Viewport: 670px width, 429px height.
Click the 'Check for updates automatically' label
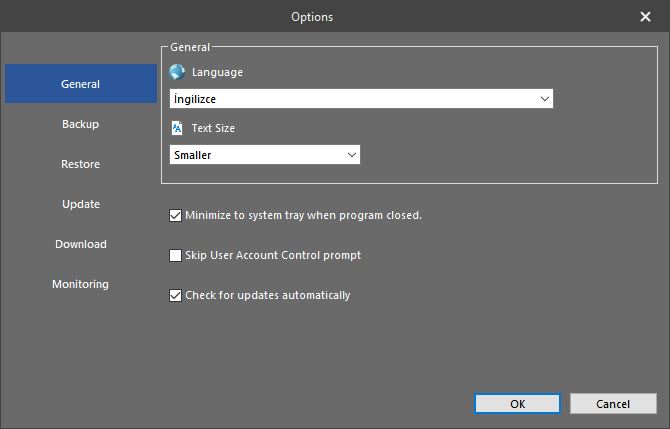click(x=267, y=295)
